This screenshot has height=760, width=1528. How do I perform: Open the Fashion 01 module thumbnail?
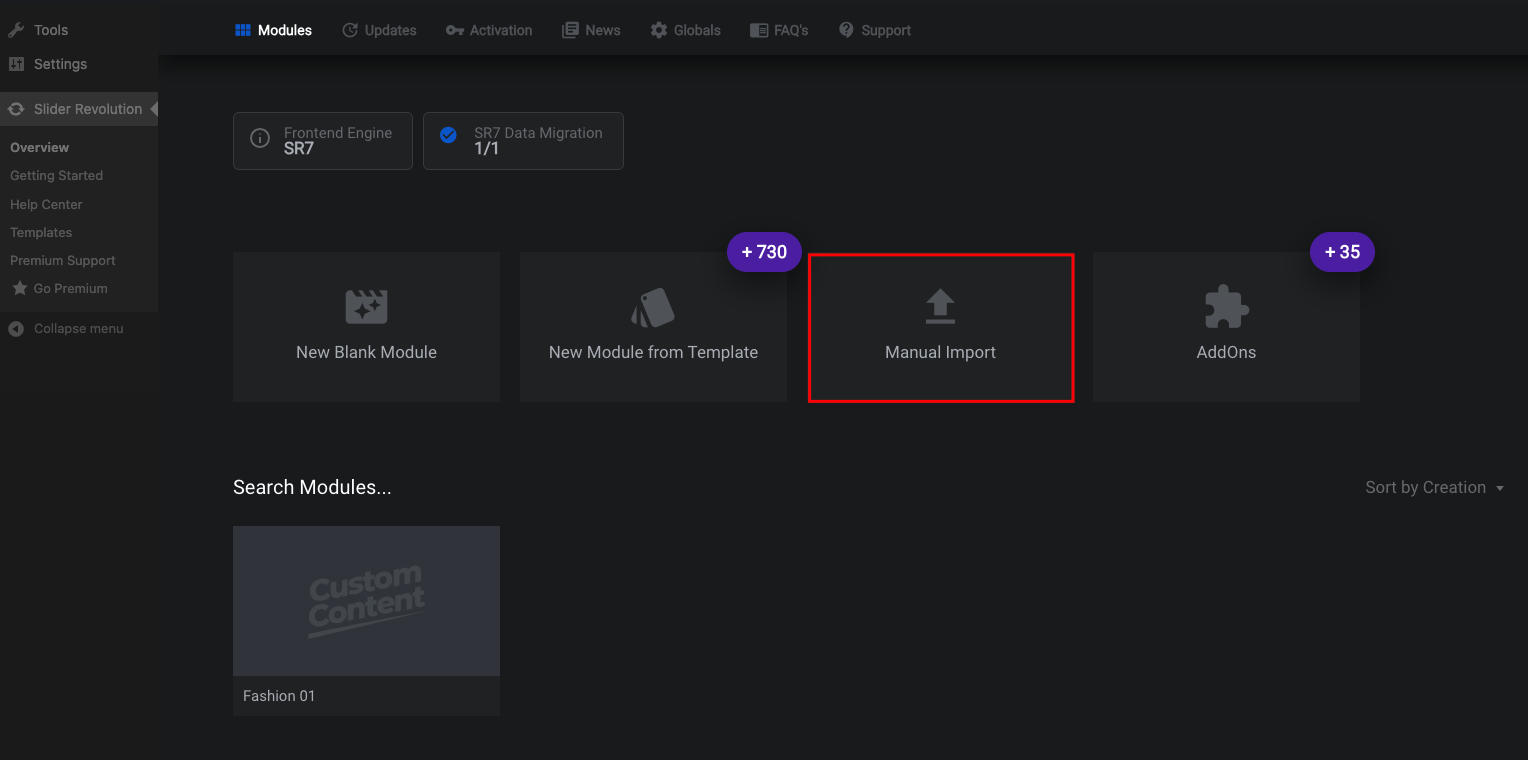[366, 601]
